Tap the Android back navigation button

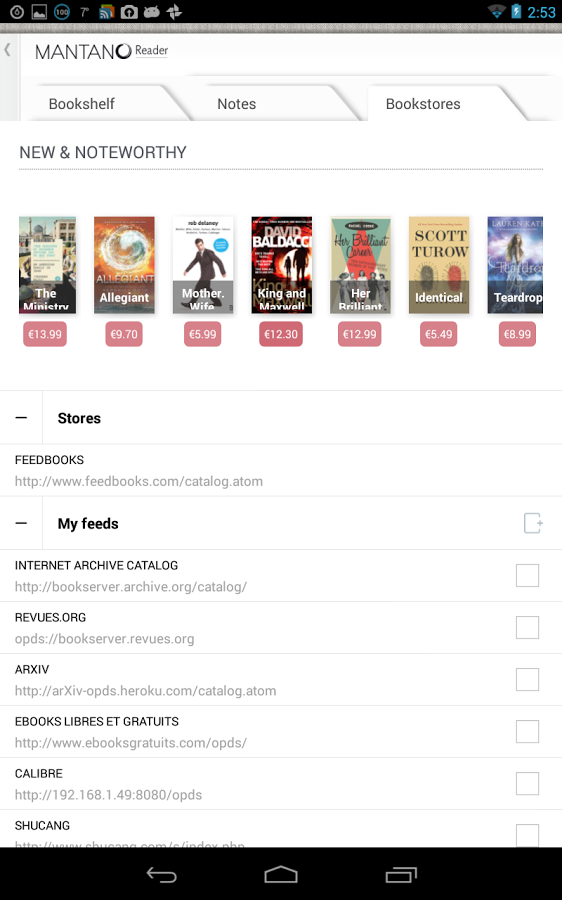(x=161, y=875)
